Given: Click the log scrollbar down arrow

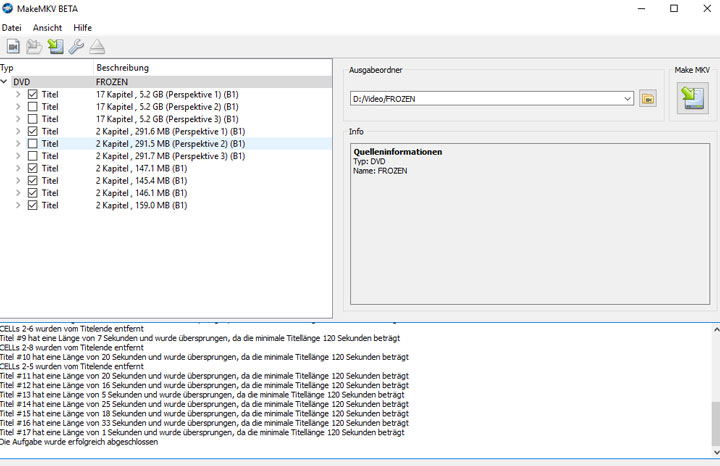Looking at the screenshot, I should click(x=716, y=453).
